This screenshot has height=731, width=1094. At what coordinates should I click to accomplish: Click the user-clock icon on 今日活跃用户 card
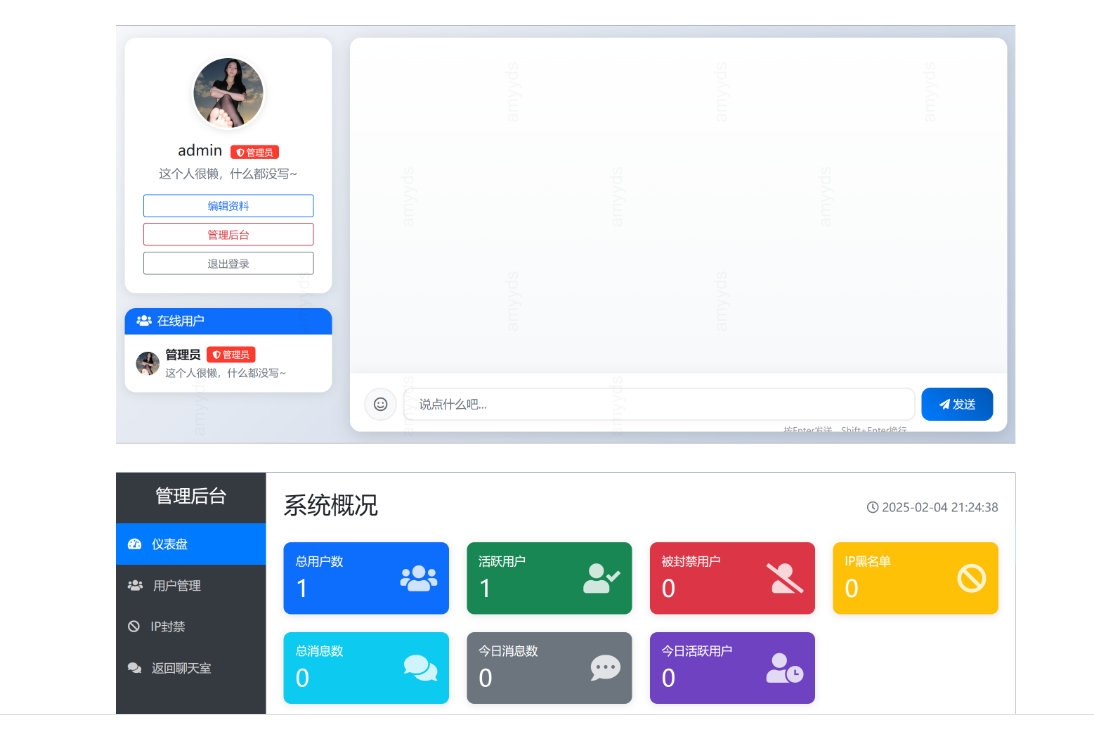tap(784, 668)
